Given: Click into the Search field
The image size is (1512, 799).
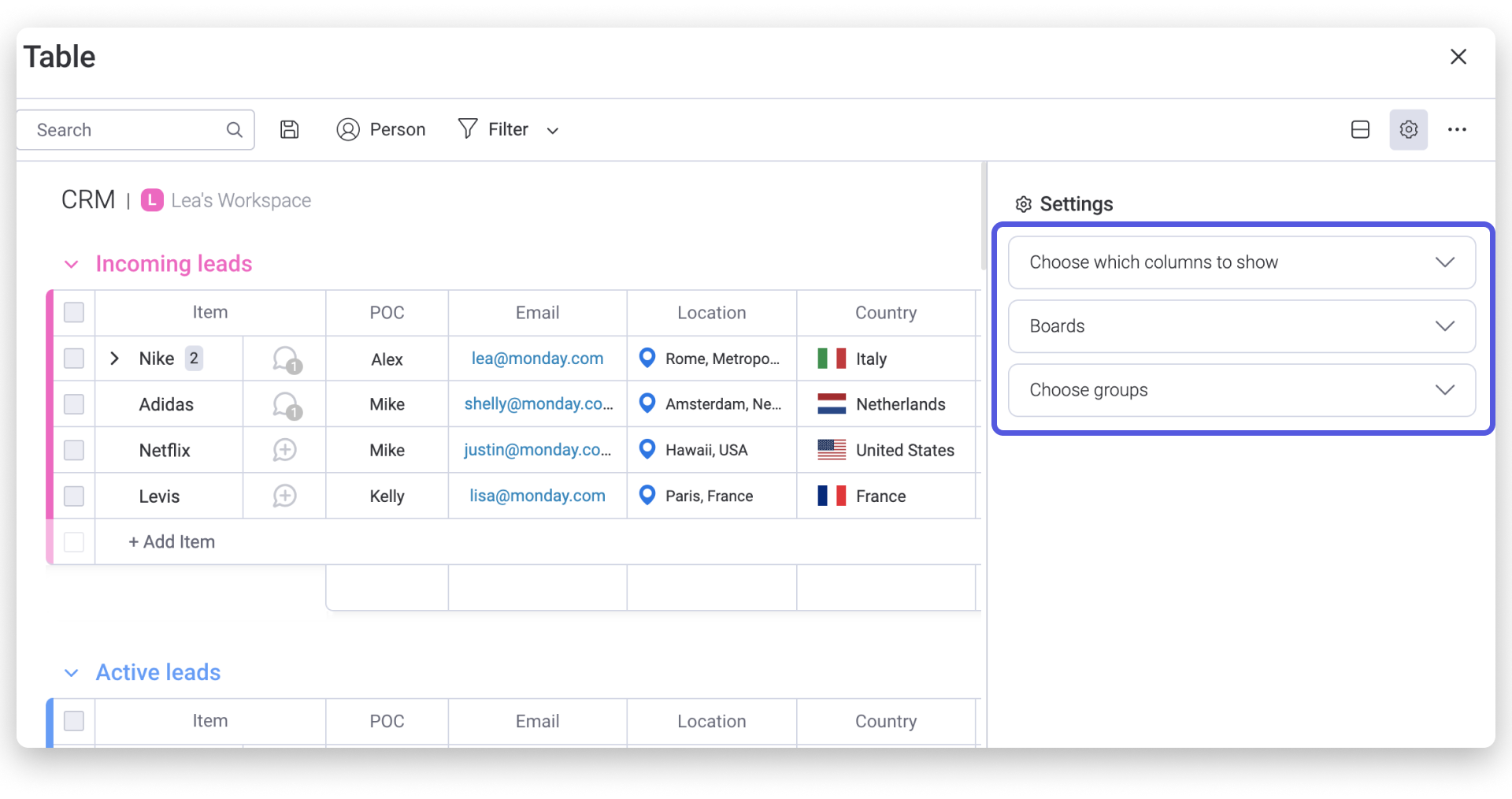Looking at the screenshot, I should pos(126,130).
